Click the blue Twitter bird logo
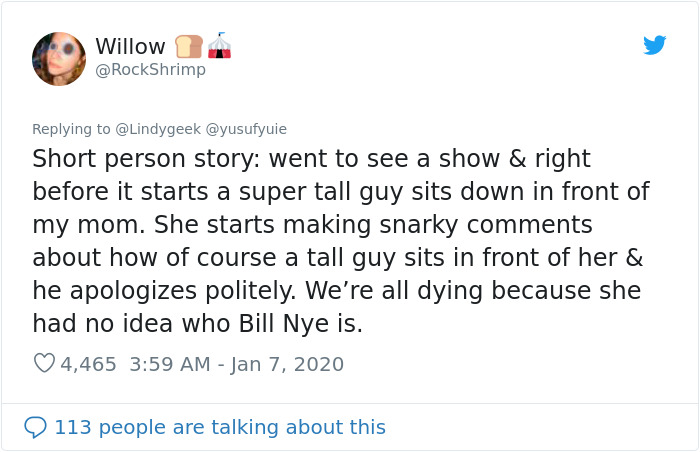Image resolution: width=700 pixels, height=452 pixels. click(654, 45)
